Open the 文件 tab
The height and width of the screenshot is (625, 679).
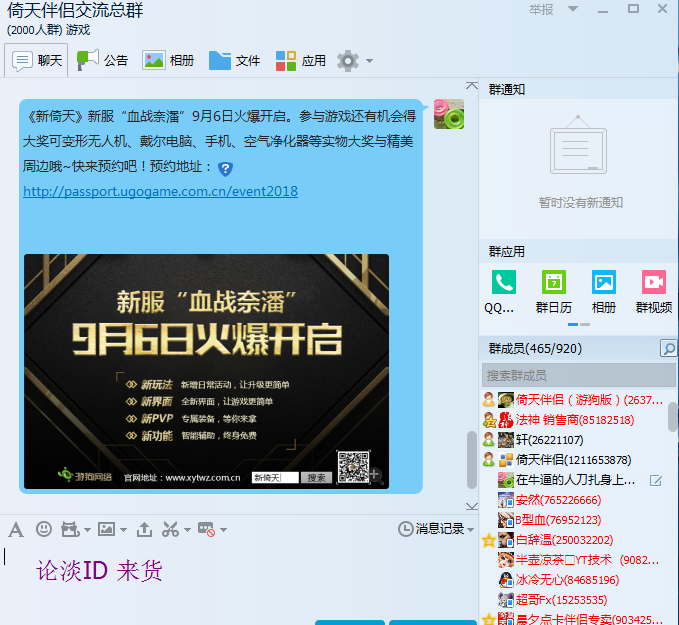[x=234, y=61]
